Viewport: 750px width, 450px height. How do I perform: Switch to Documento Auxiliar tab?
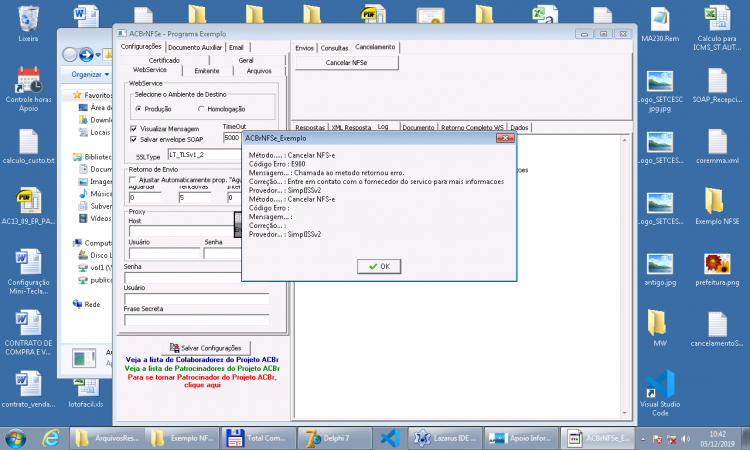(195, 47)
